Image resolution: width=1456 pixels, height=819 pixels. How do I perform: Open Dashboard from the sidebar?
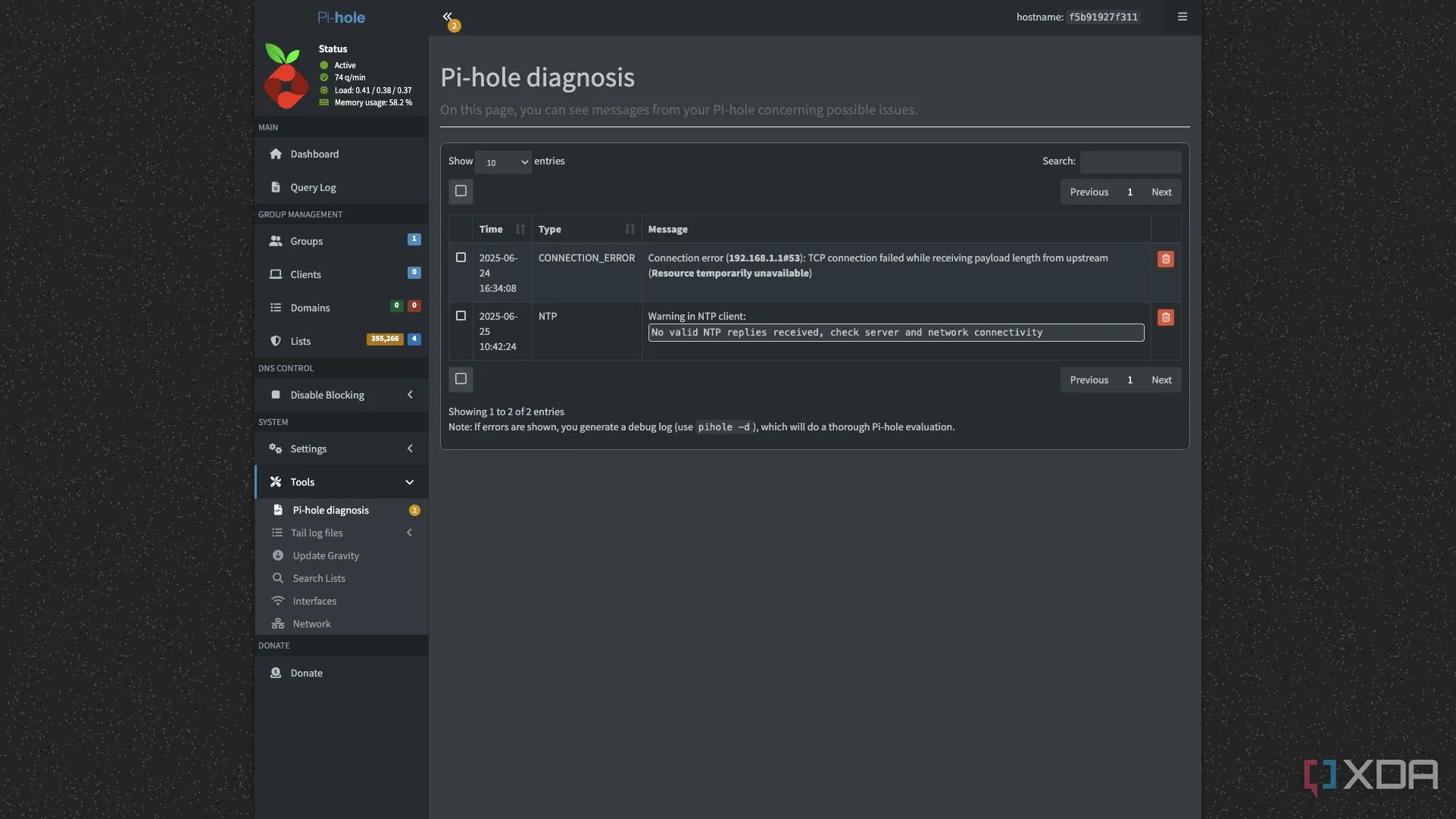click(x=342, y=154)
